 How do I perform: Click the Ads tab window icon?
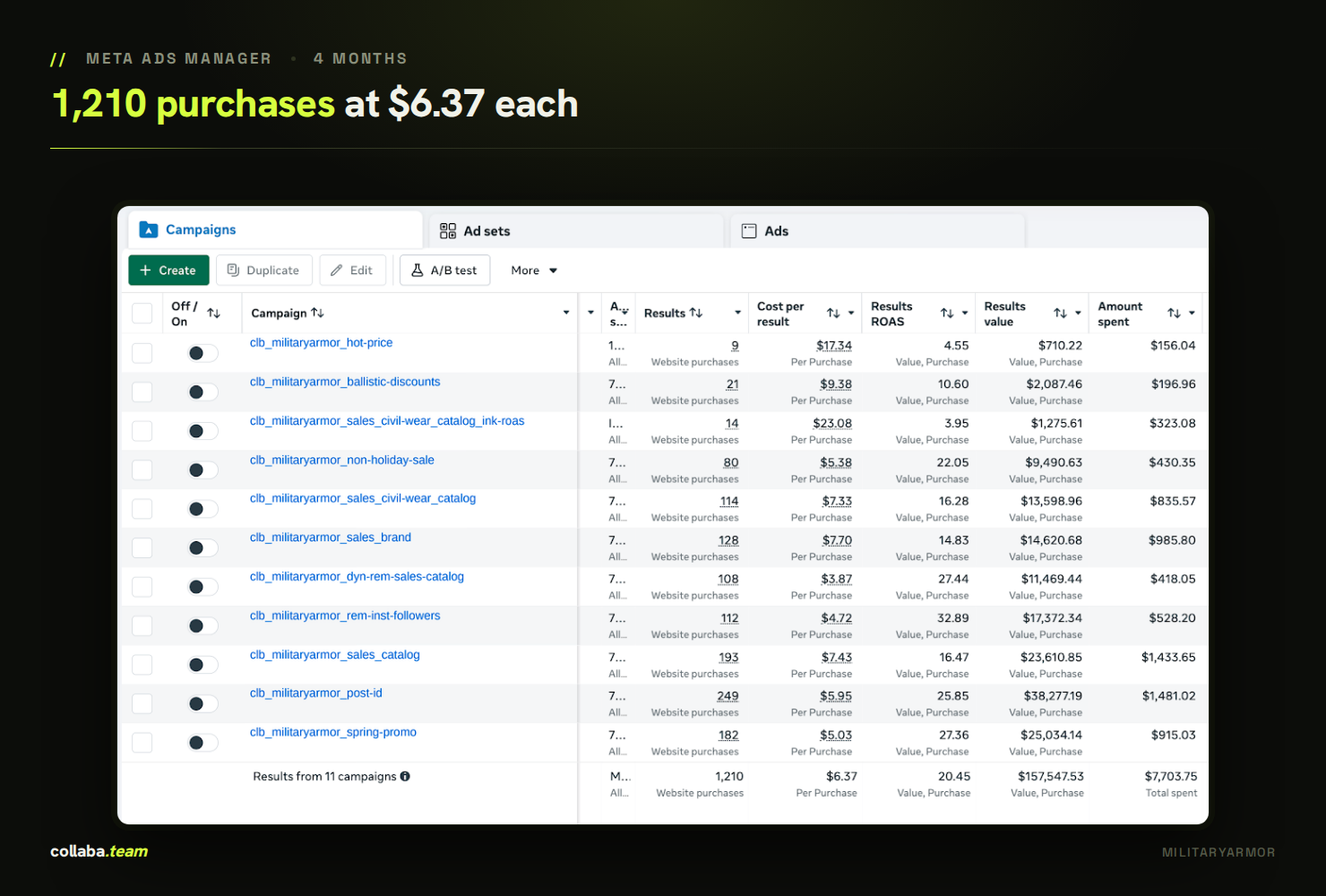[749, 231]
